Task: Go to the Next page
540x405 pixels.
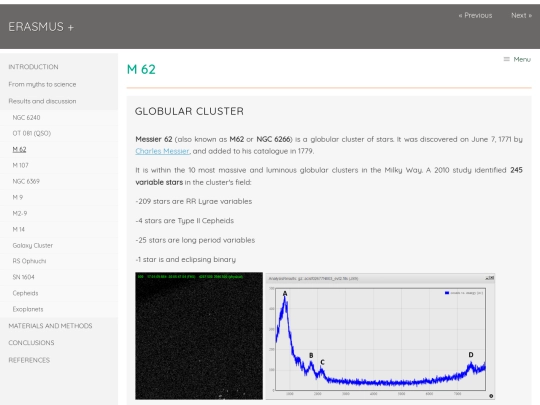Action: [521, 15]
